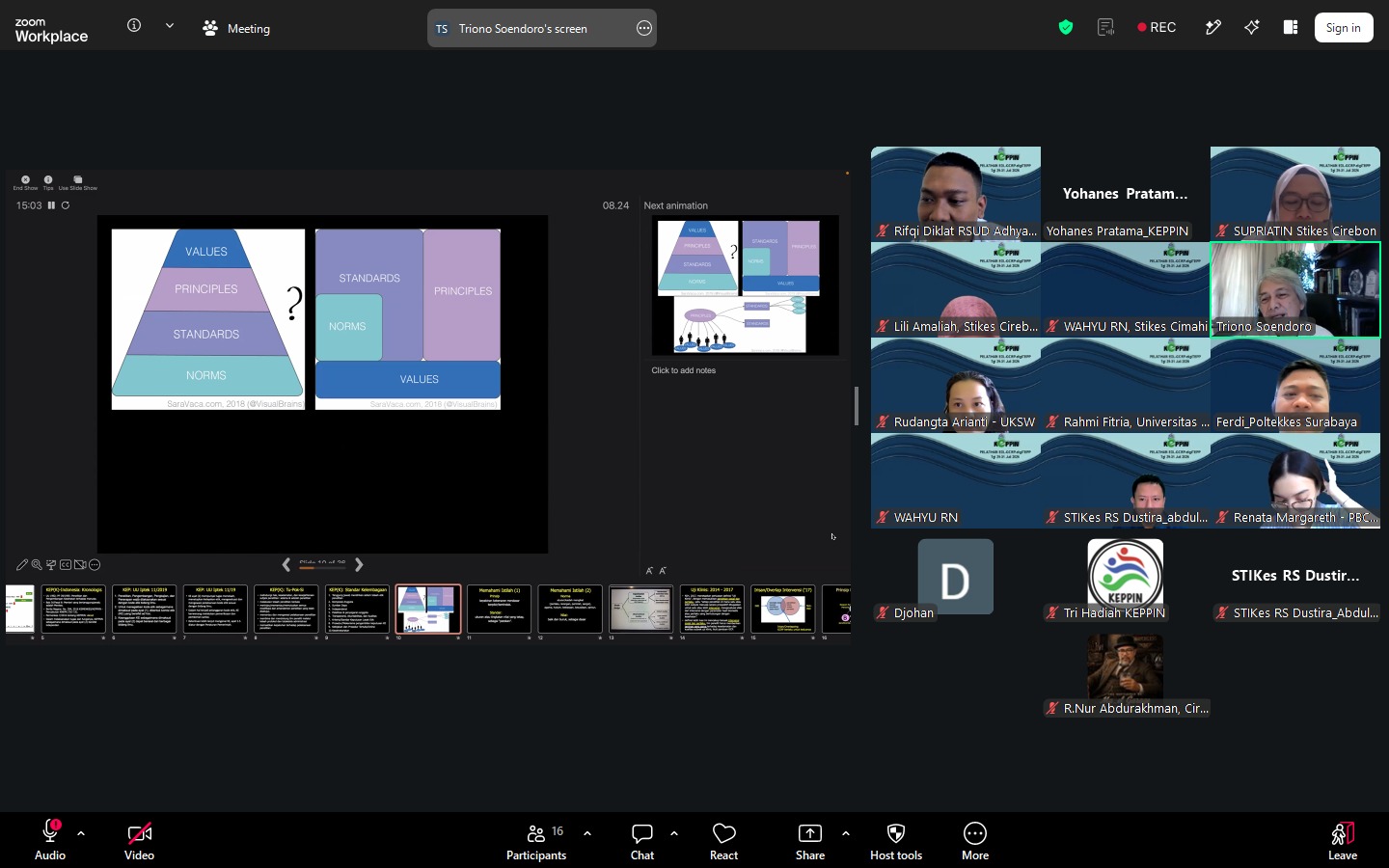Open Host tools menu

coord(896,840)
